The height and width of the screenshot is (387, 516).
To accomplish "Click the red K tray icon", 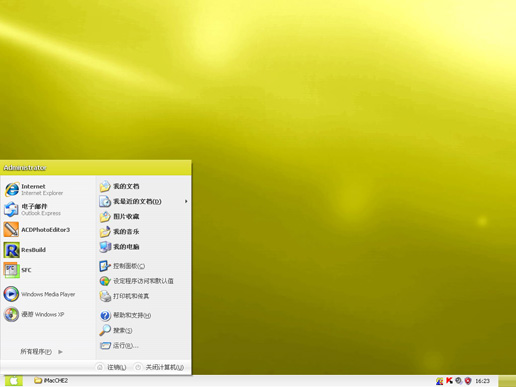I will point(449,380).
